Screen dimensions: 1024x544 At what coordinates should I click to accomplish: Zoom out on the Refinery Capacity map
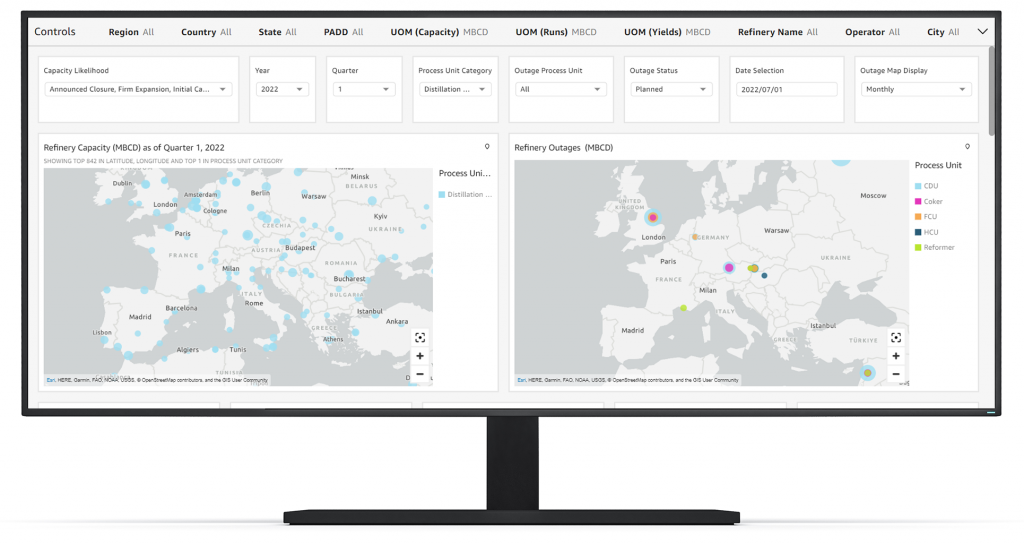[x=420, y=374]
